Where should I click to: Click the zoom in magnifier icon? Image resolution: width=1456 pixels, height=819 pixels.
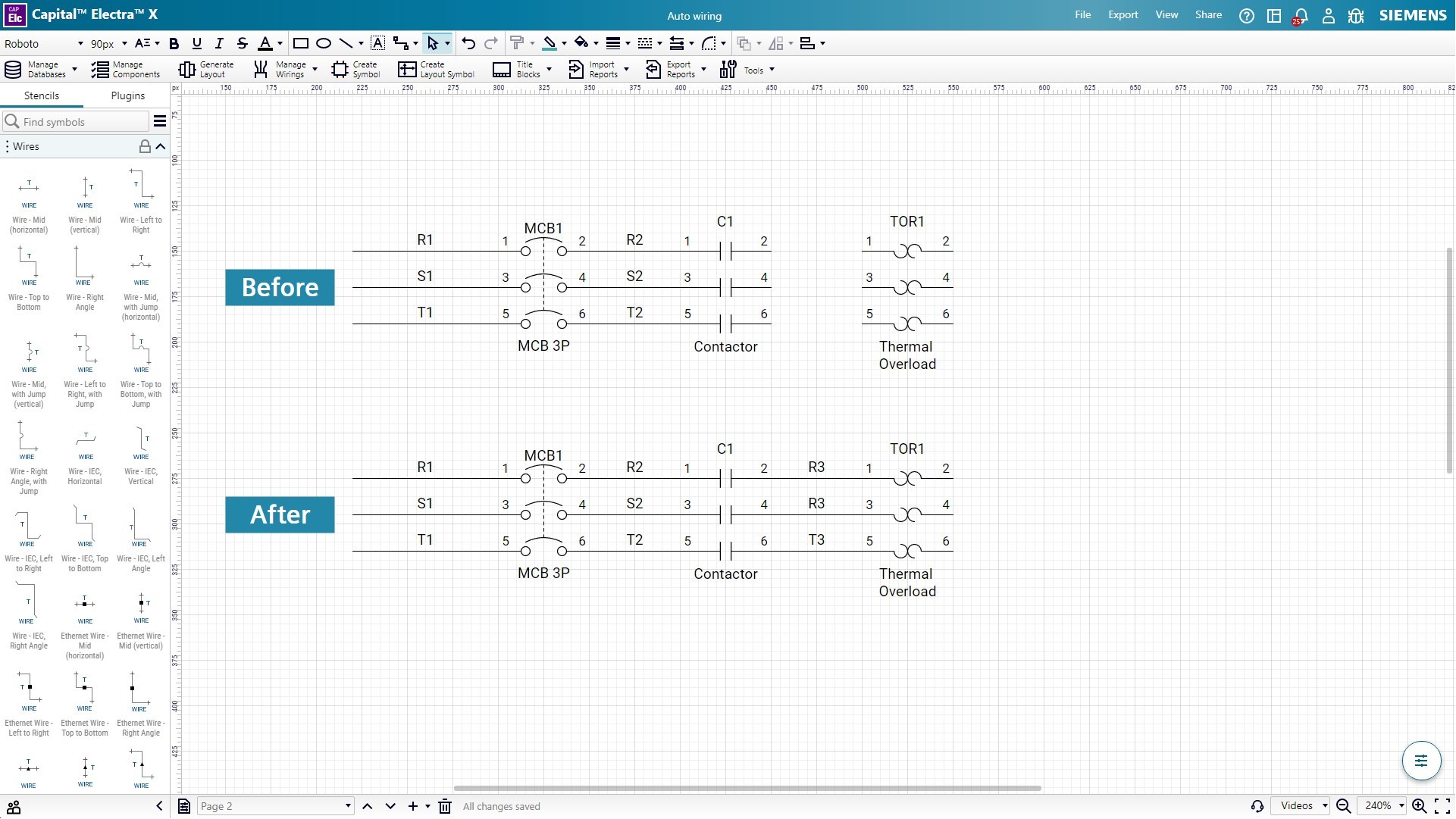(x=1419, y=806)
